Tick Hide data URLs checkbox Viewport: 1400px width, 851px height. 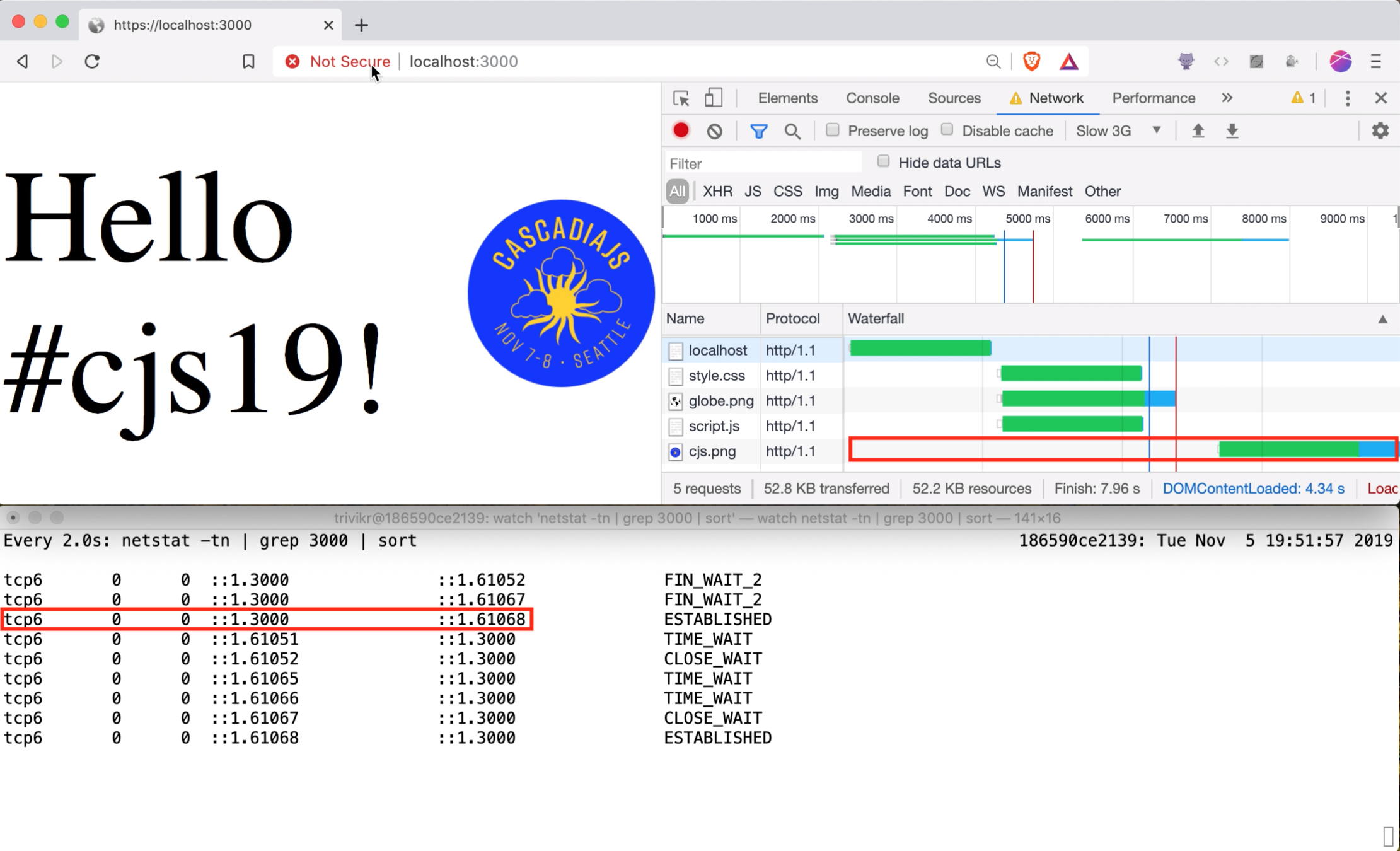[883, 162]
